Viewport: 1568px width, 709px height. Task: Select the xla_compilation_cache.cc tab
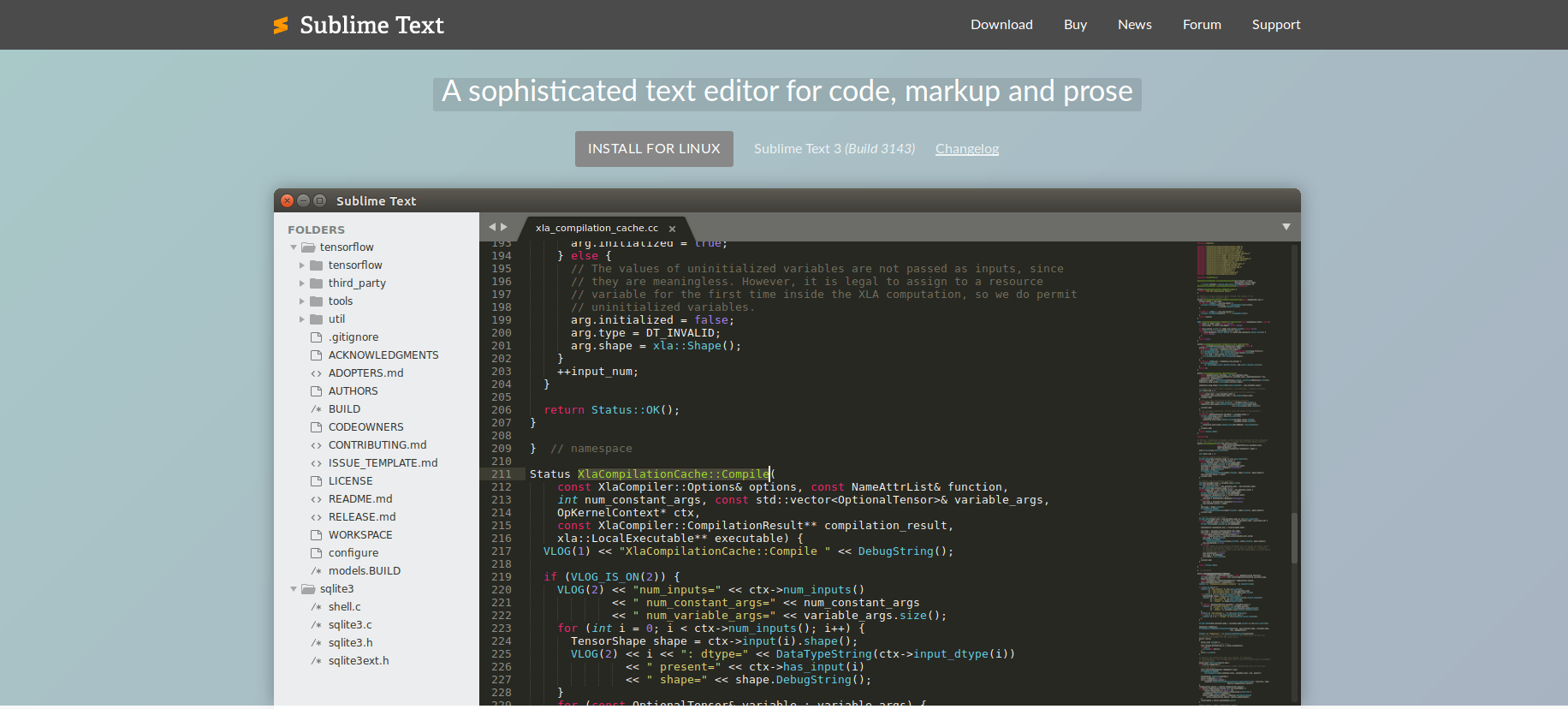597,228
